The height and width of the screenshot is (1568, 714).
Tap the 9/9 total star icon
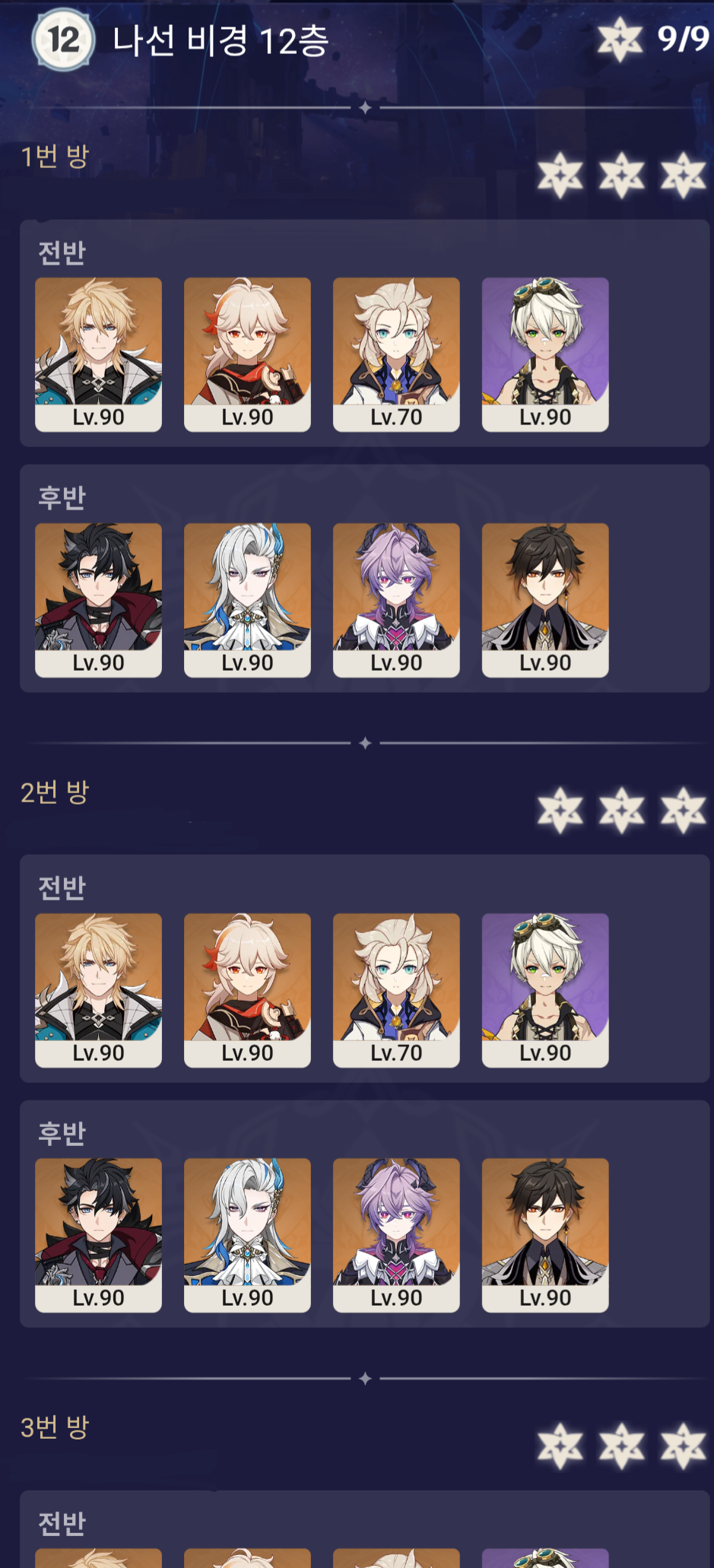620,40
